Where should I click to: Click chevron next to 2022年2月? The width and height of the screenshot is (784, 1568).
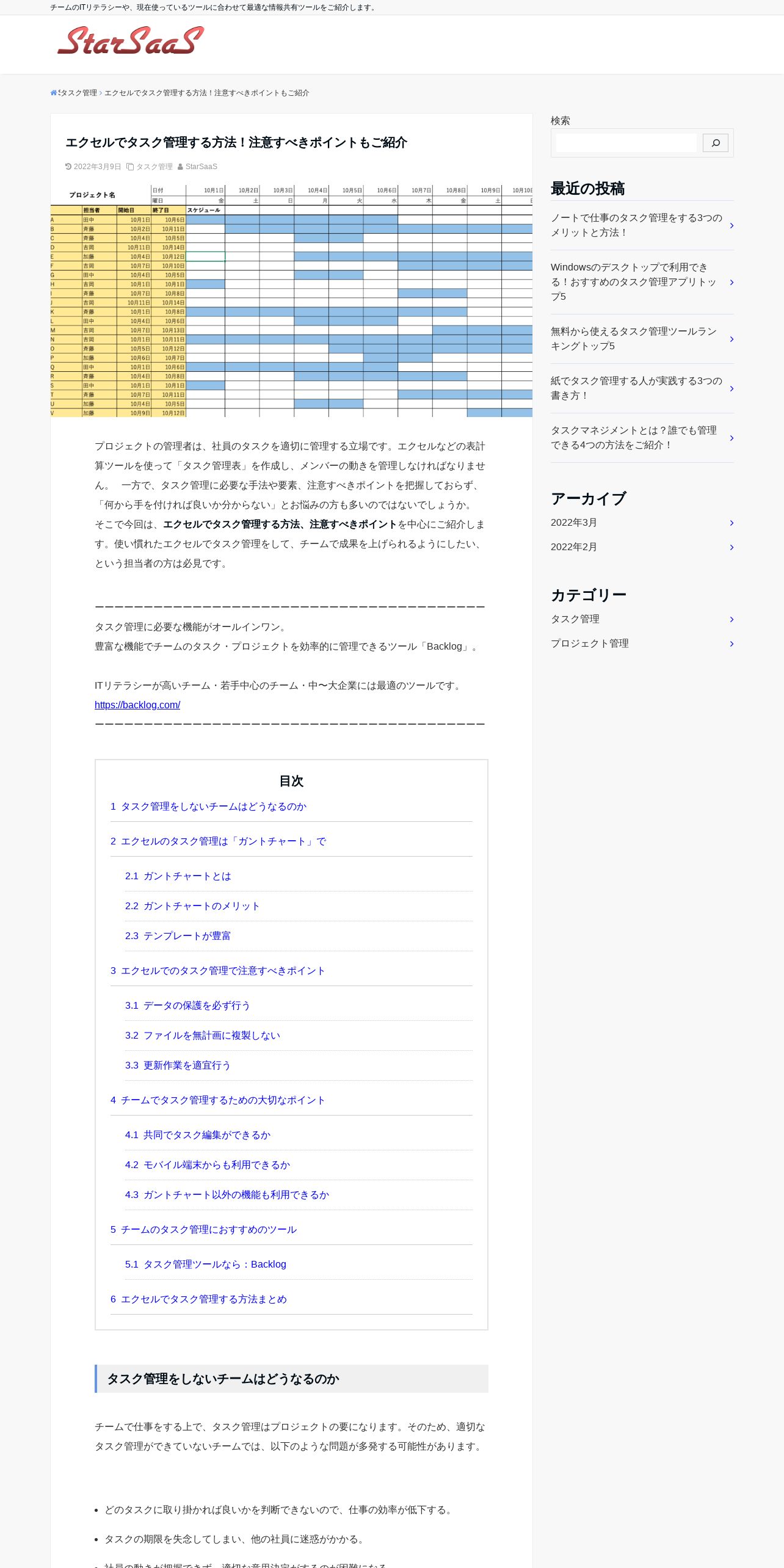point(731,547)
